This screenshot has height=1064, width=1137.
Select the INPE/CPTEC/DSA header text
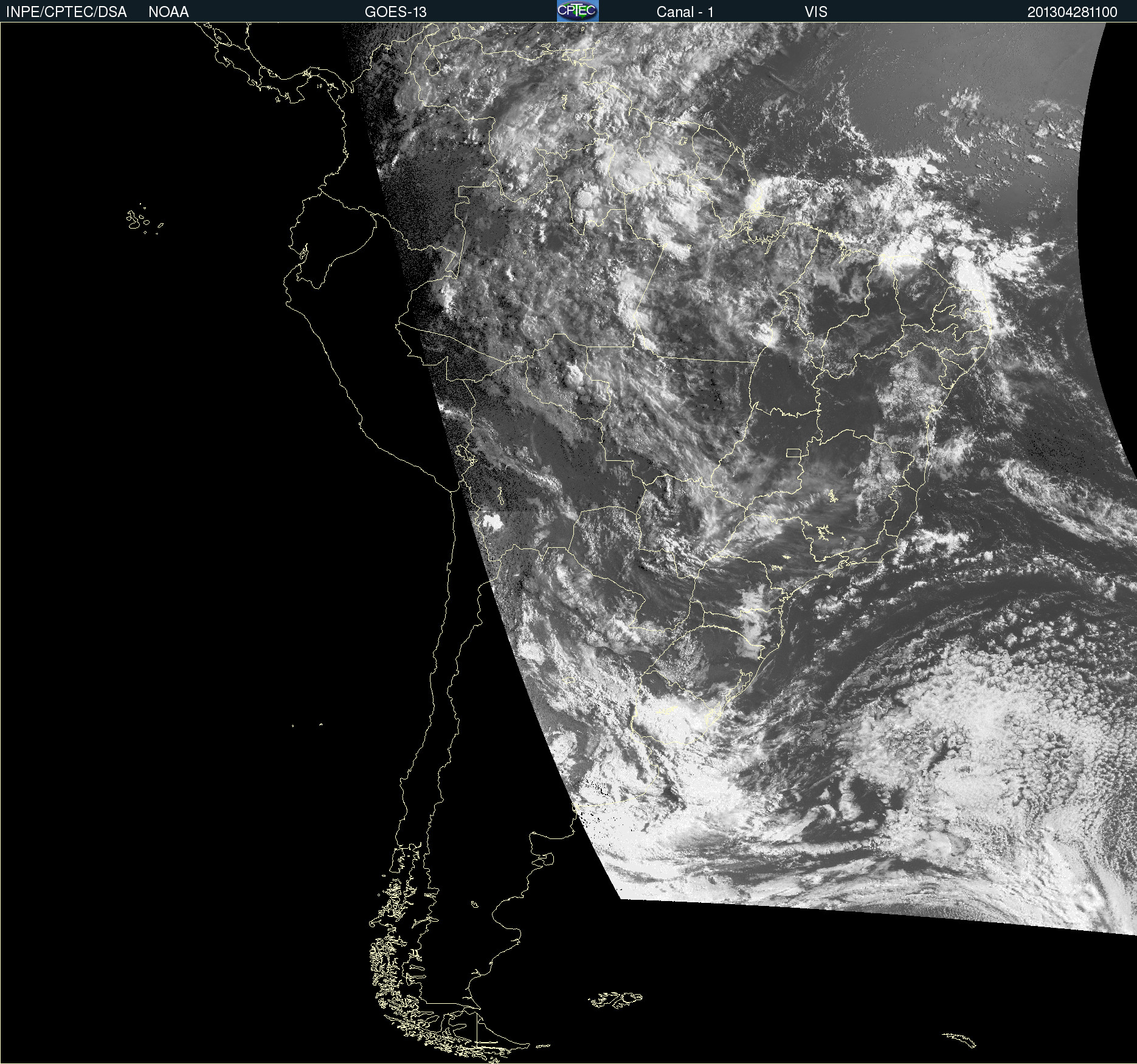66,12
